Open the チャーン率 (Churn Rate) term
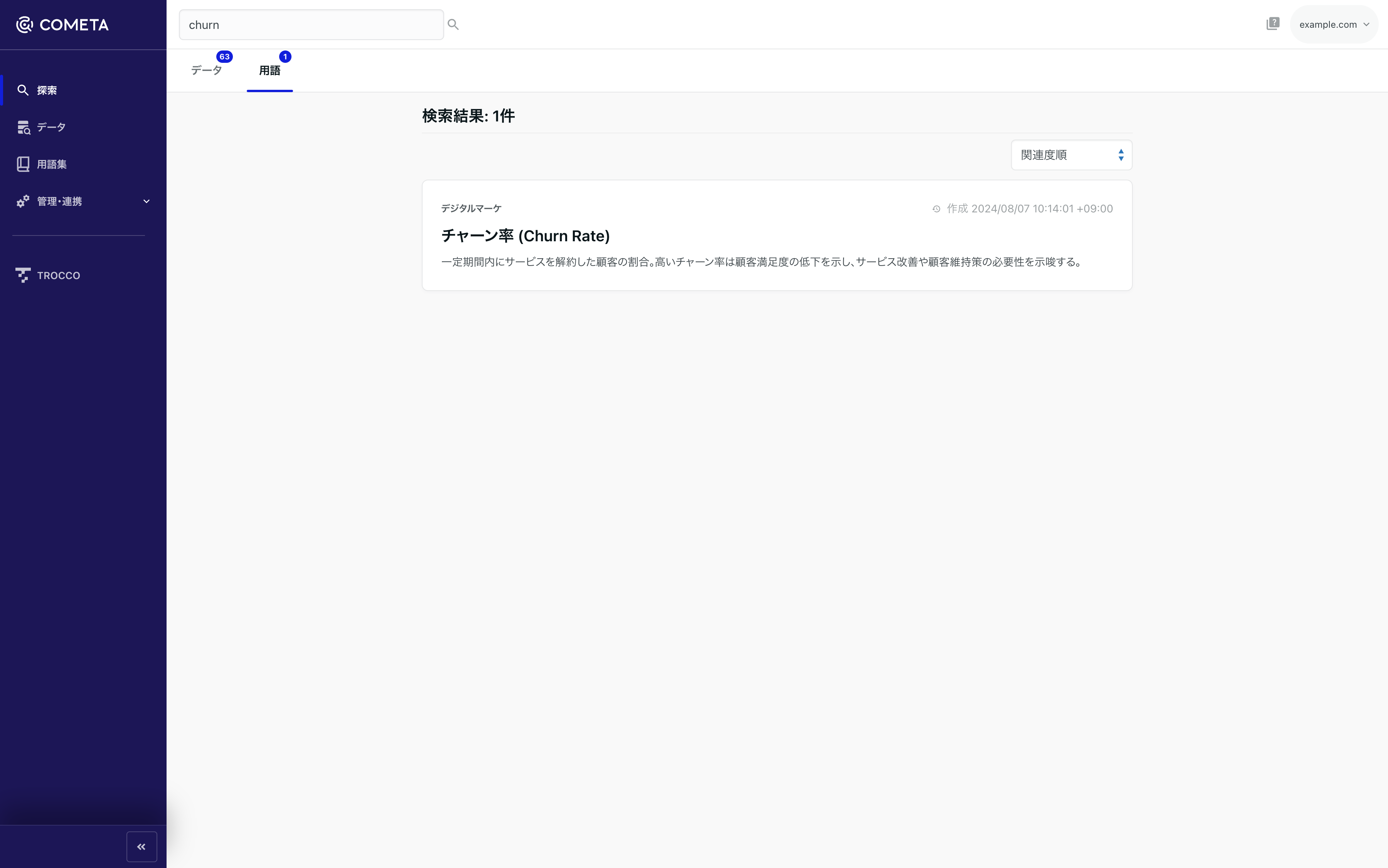 (526, 236)
